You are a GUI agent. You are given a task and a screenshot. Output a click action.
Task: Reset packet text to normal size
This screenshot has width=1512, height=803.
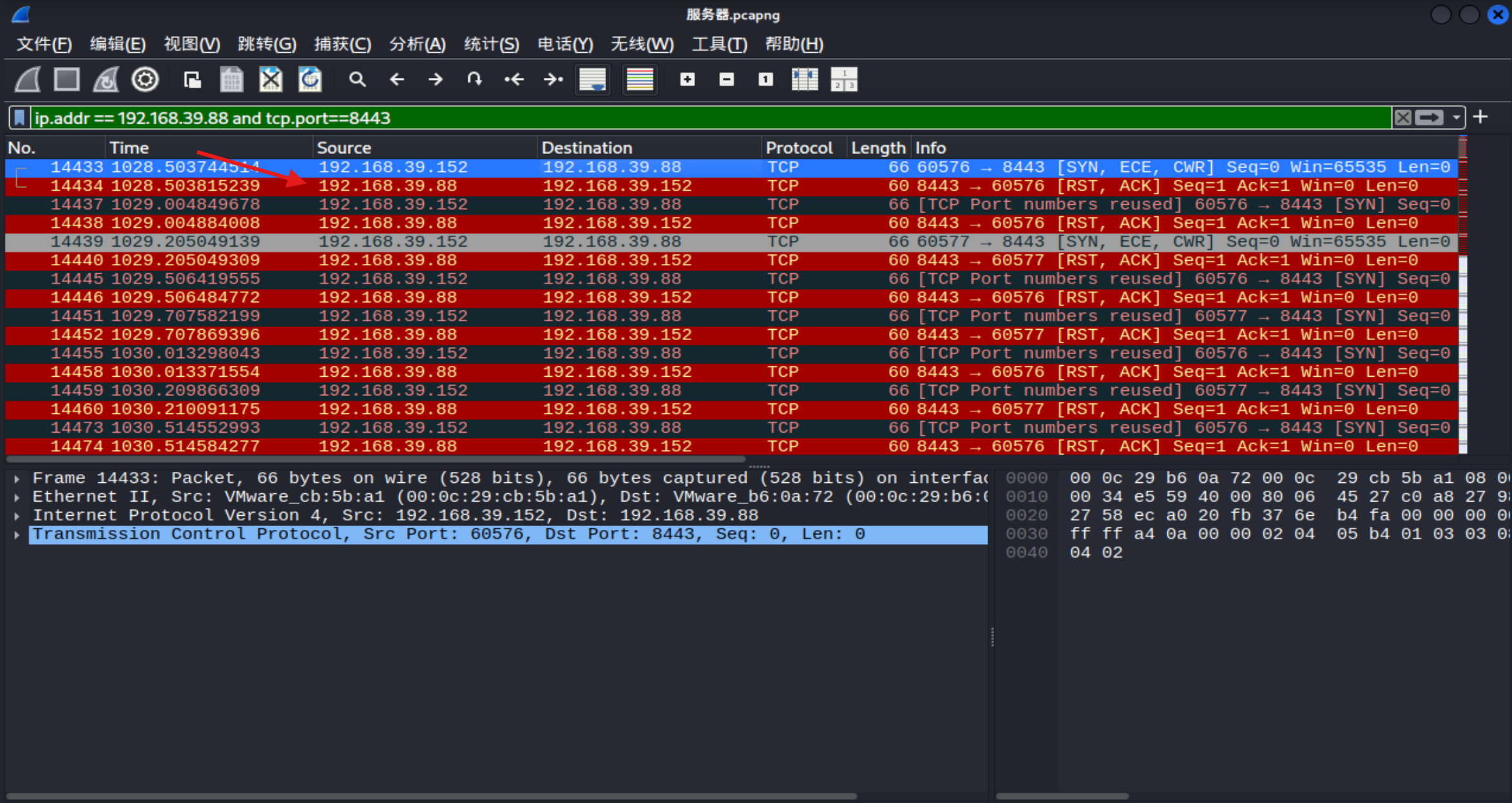[765, 80]
